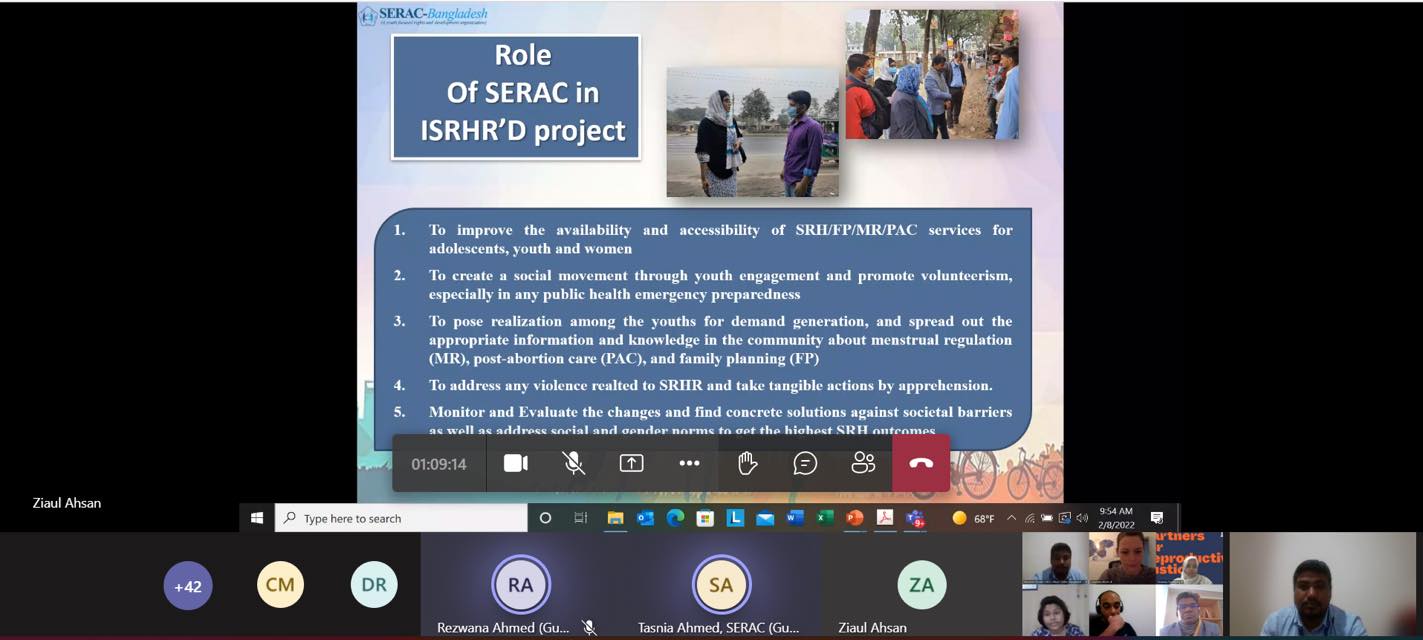Click the Rezwana Ahmed name label
Screen dimensions: 1423x640
point(503,628)
